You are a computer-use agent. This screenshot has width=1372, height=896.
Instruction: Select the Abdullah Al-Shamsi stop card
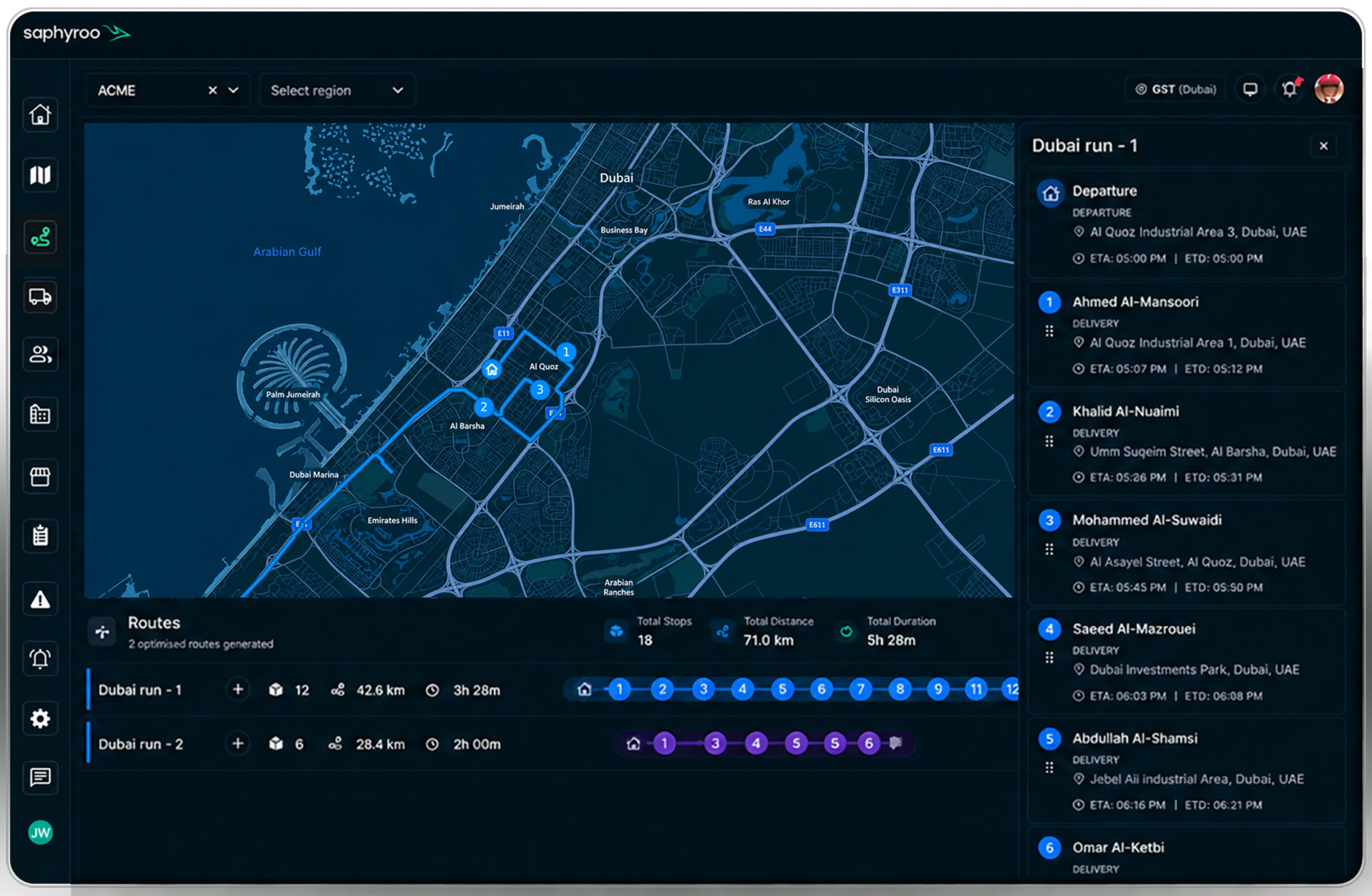coord(1186,770)
